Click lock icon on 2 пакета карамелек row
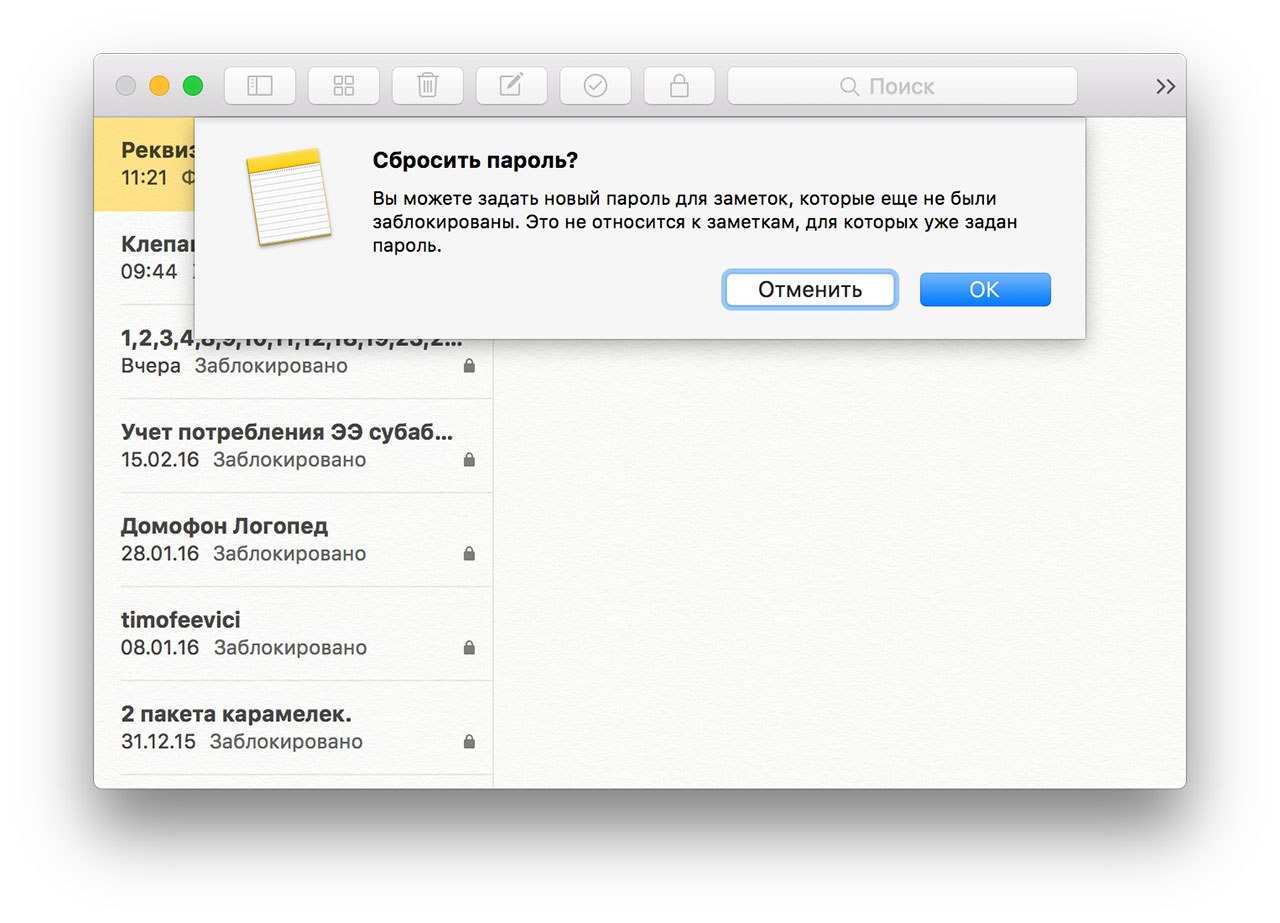Viewport: 1280px width, 923px height. 469,741
